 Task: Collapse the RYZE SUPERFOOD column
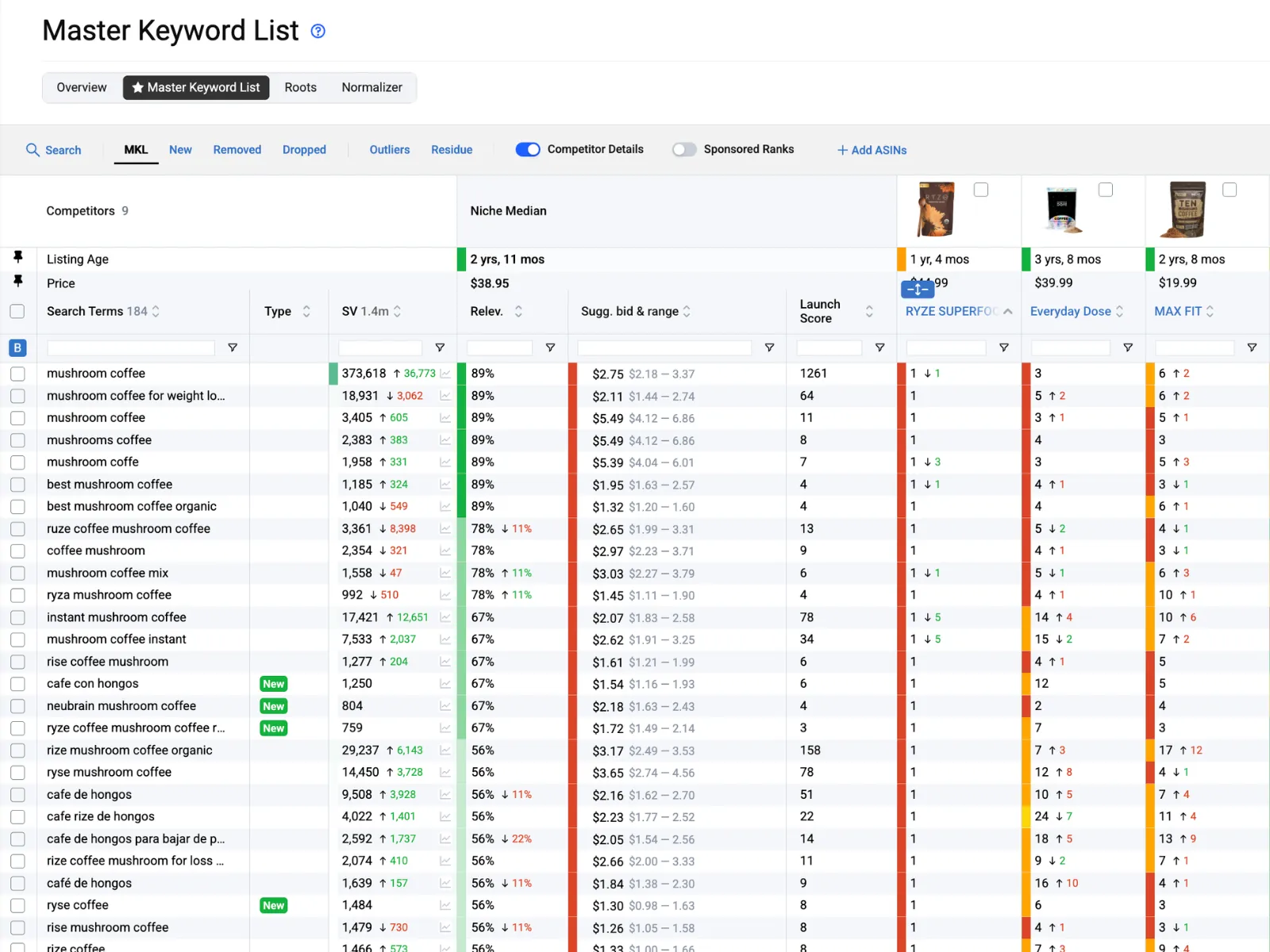tap(1008, 312)
